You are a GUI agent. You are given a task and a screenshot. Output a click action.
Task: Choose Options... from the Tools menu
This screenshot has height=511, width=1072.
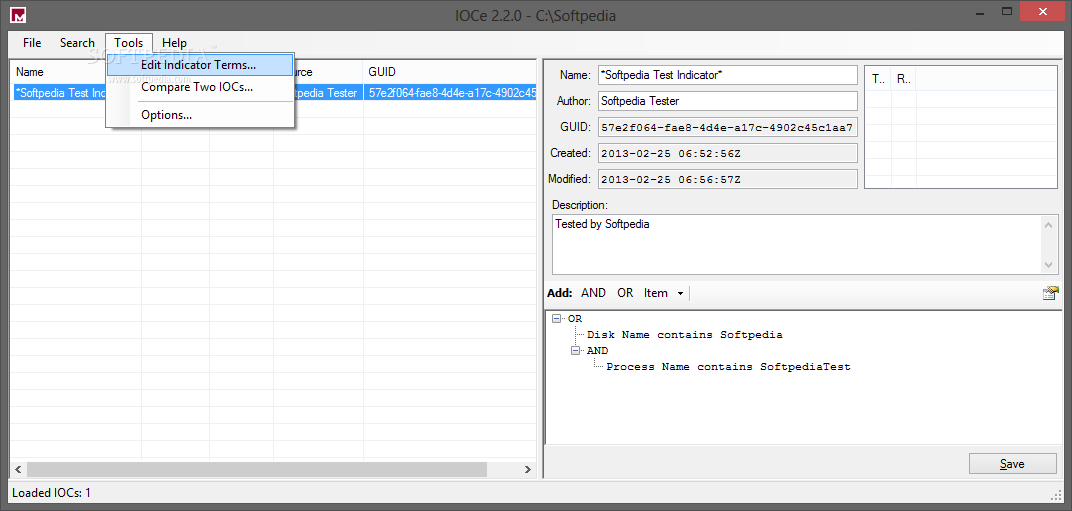click(x=199, y=115)
